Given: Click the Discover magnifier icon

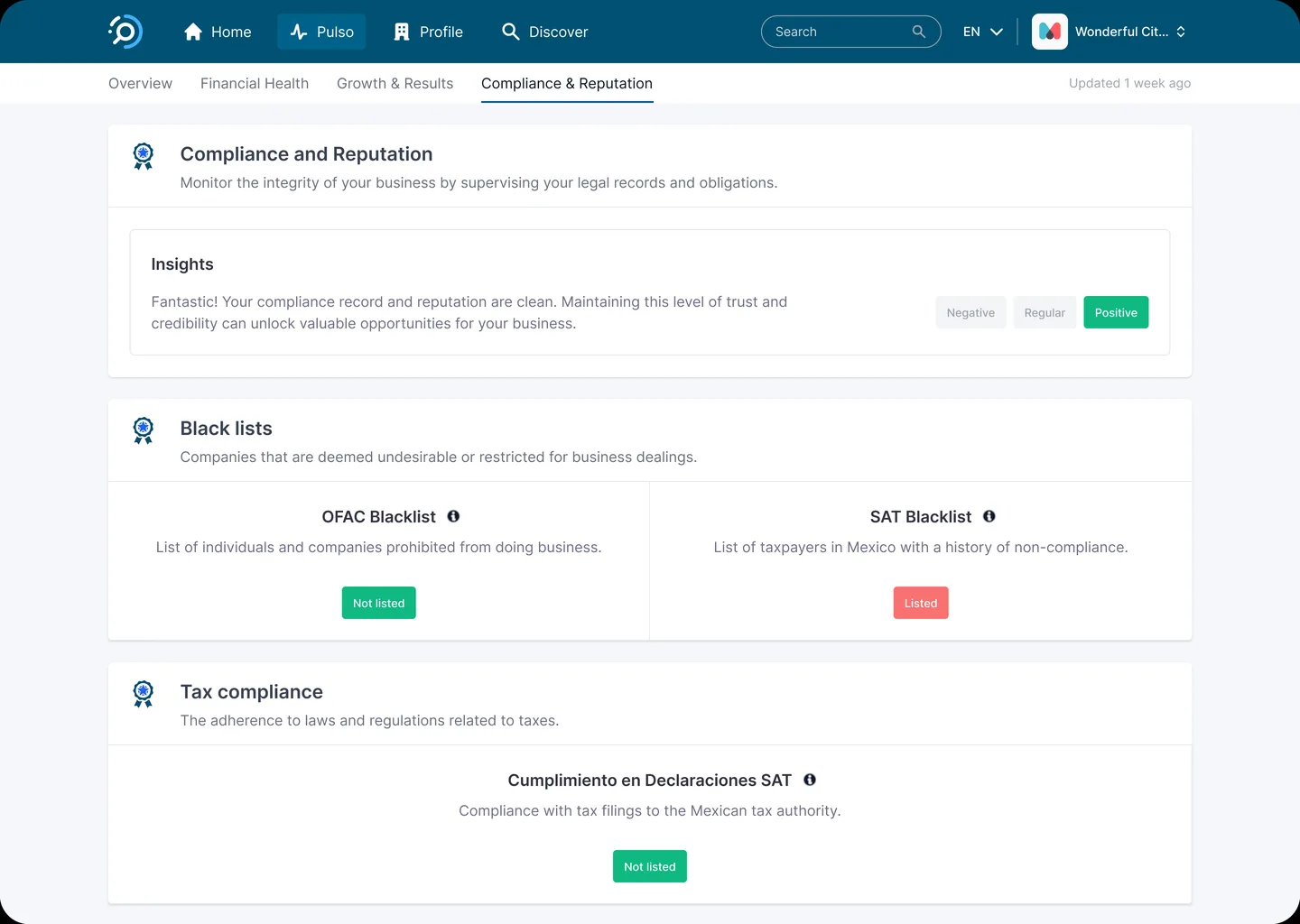Looking at the screenshot, I should click(511, 32).
